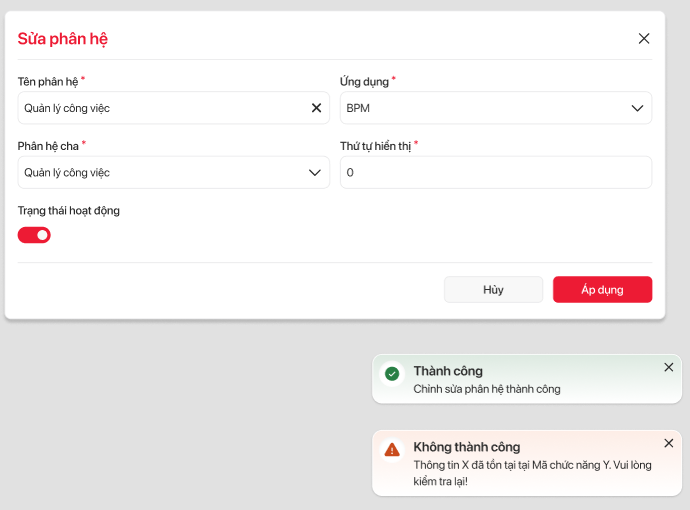Click the Chỉnh sửa phân hệ thành công message
Image resolution: width=690 pixels, height=510 pixels.
[487, 389]
